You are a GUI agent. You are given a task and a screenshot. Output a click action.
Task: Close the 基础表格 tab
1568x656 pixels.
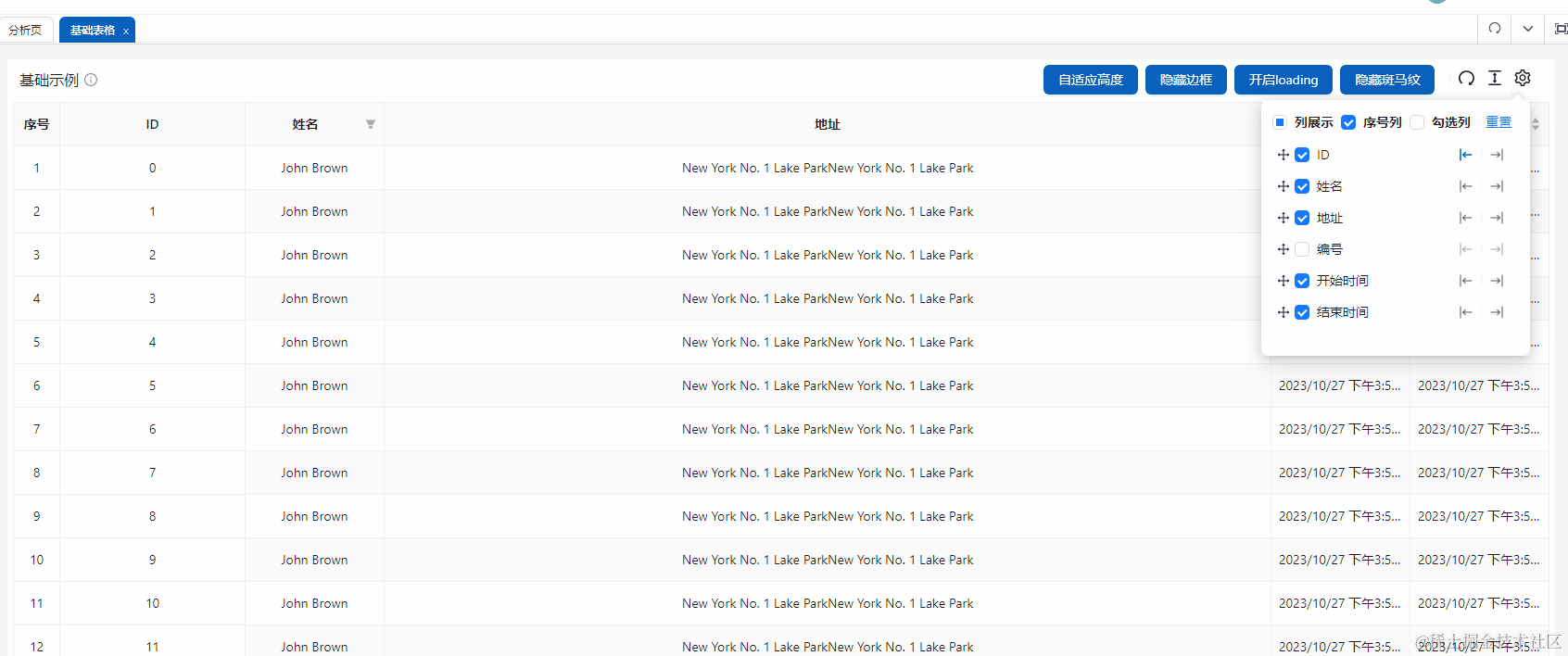pos(126,32)
